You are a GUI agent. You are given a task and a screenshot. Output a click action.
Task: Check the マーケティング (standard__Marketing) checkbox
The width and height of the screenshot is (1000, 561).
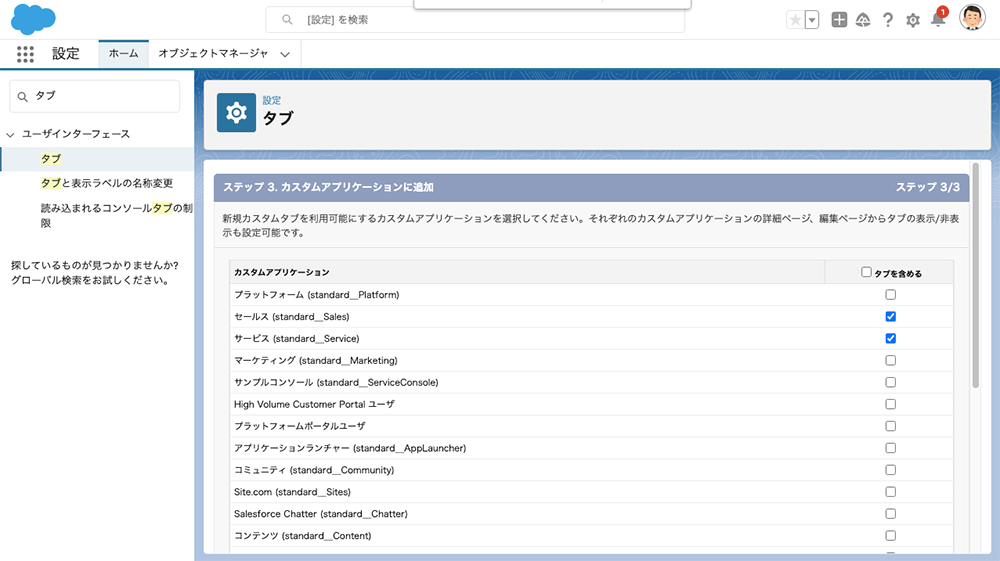890,360
